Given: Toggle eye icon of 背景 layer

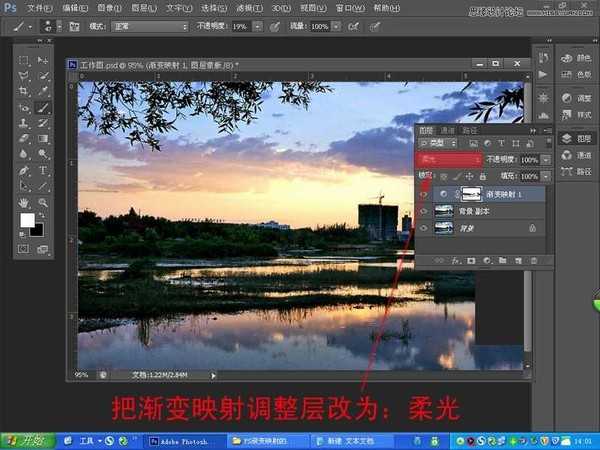Looking at the screenshot, I should pyautogui.click(x=422, y=229).
